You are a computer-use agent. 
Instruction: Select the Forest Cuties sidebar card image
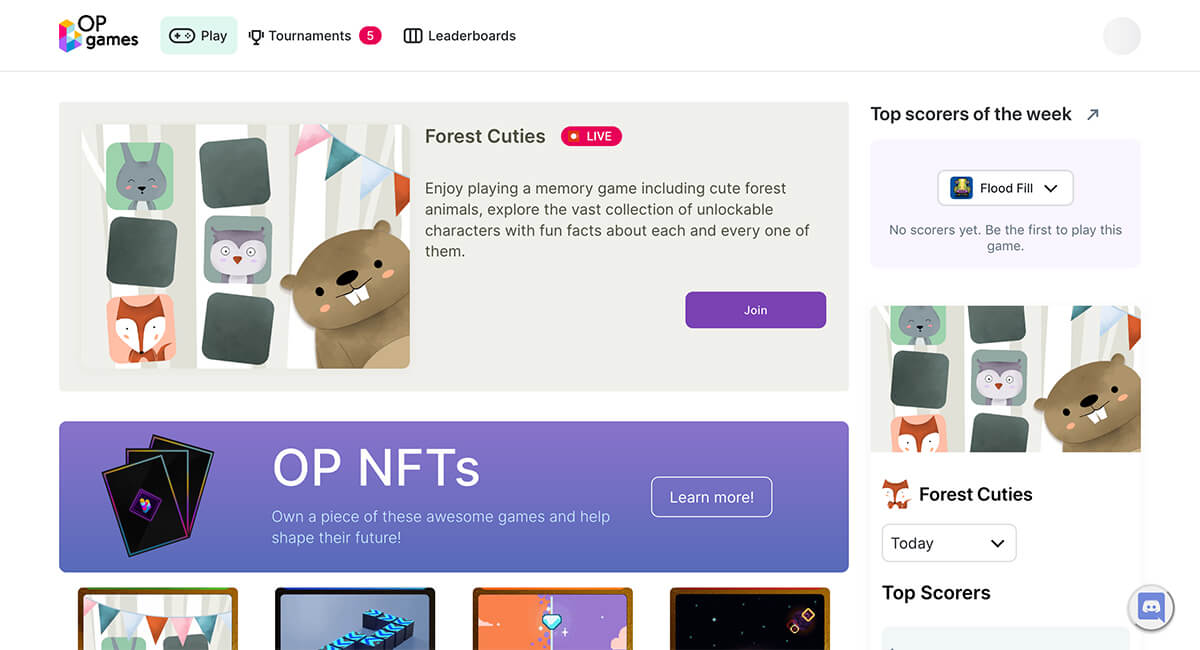1005,379
